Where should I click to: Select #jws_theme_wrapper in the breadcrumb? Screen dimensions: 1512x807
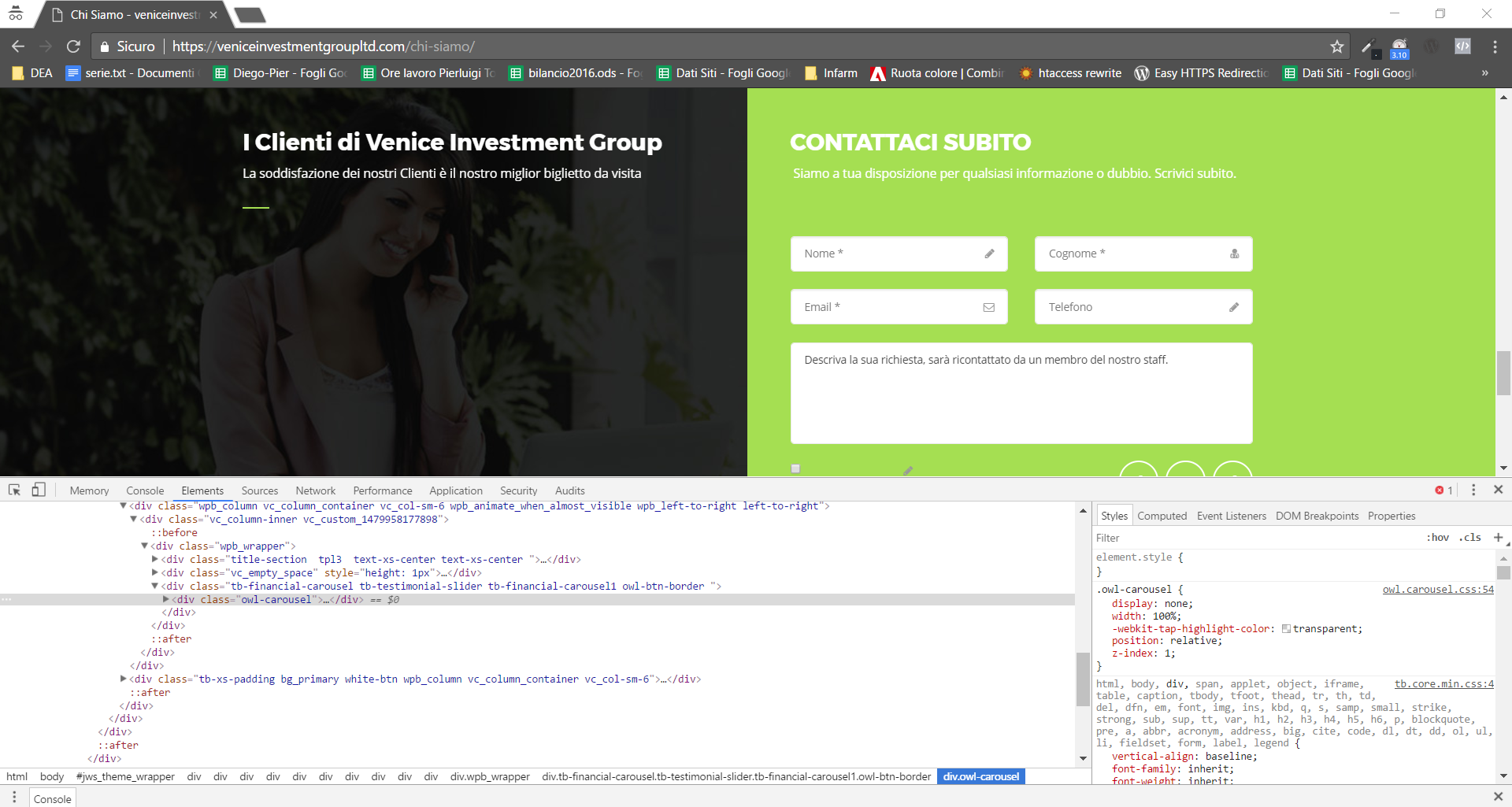[x=125, y=776]
